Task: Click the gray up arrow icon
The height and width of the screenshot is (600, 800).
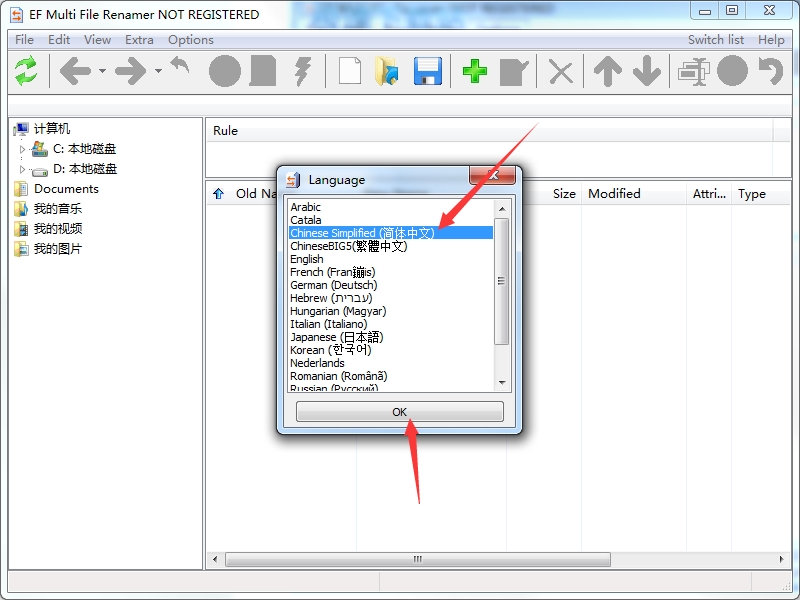Action: point(607,71)
